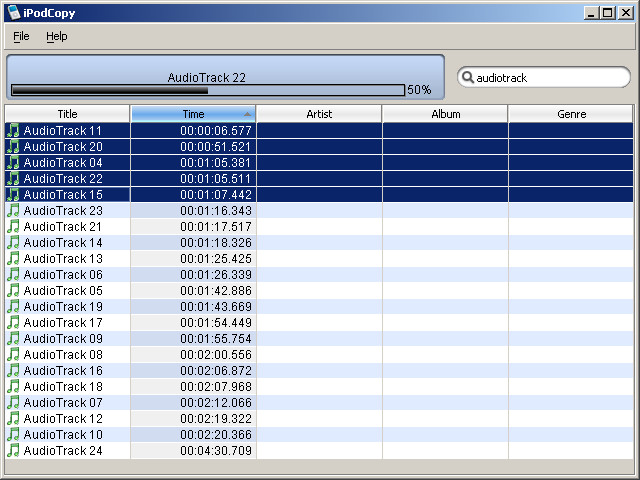Select the AudioTrack 12 title

click(x=63, y=418)
